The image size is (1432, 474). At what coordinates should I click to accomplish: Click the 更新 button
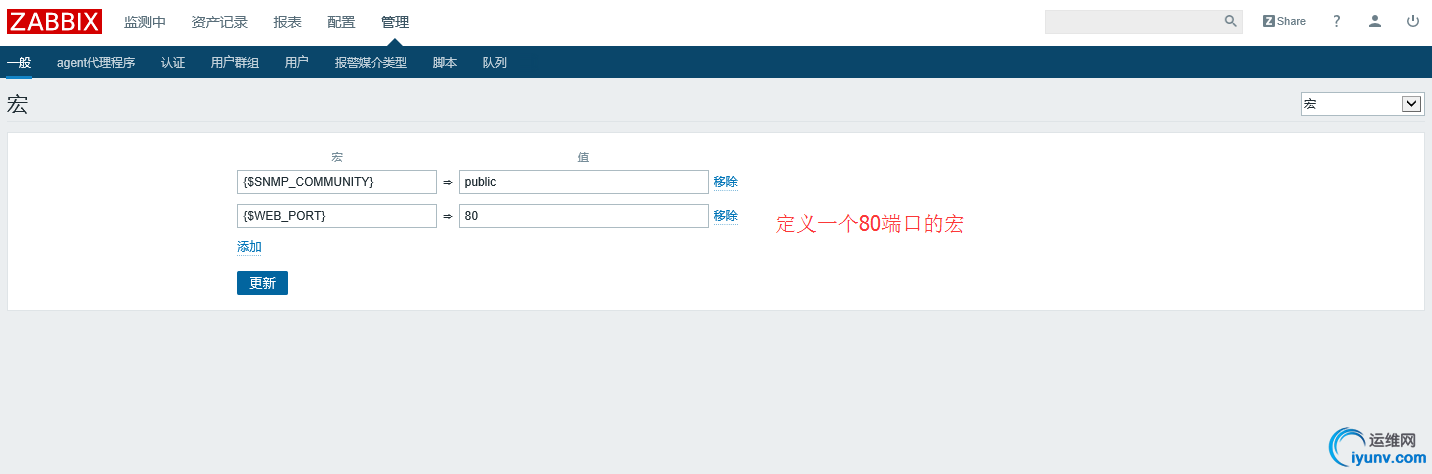(x=262, y=283)
